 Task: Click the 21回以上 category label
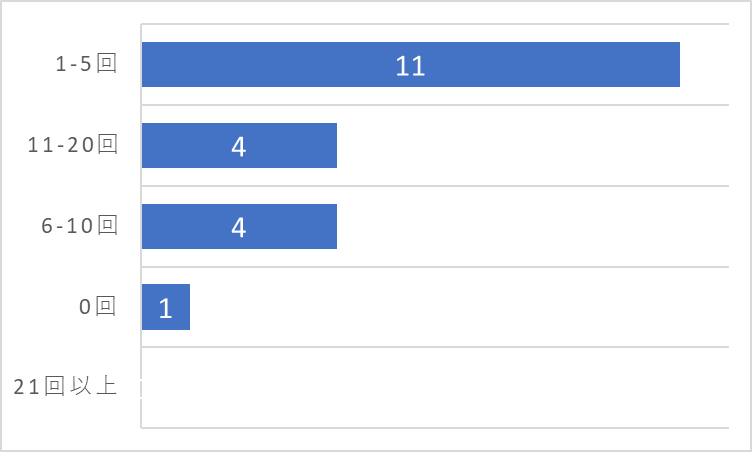pyautogui.click(x=65, y=387)
